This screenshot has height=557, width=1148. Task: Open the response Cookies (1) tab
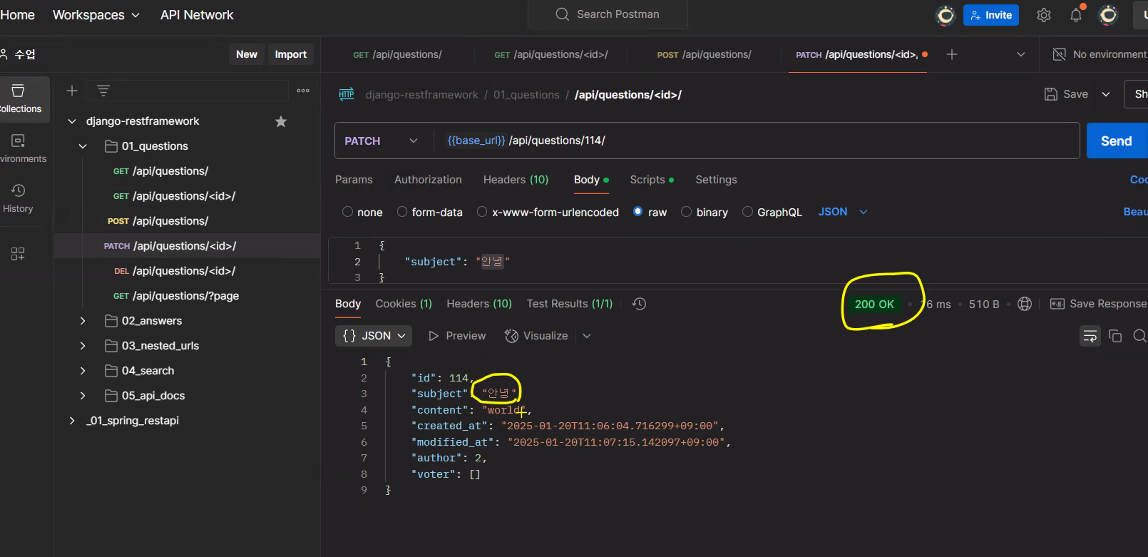pyautogui.click(x=403, y=304)
